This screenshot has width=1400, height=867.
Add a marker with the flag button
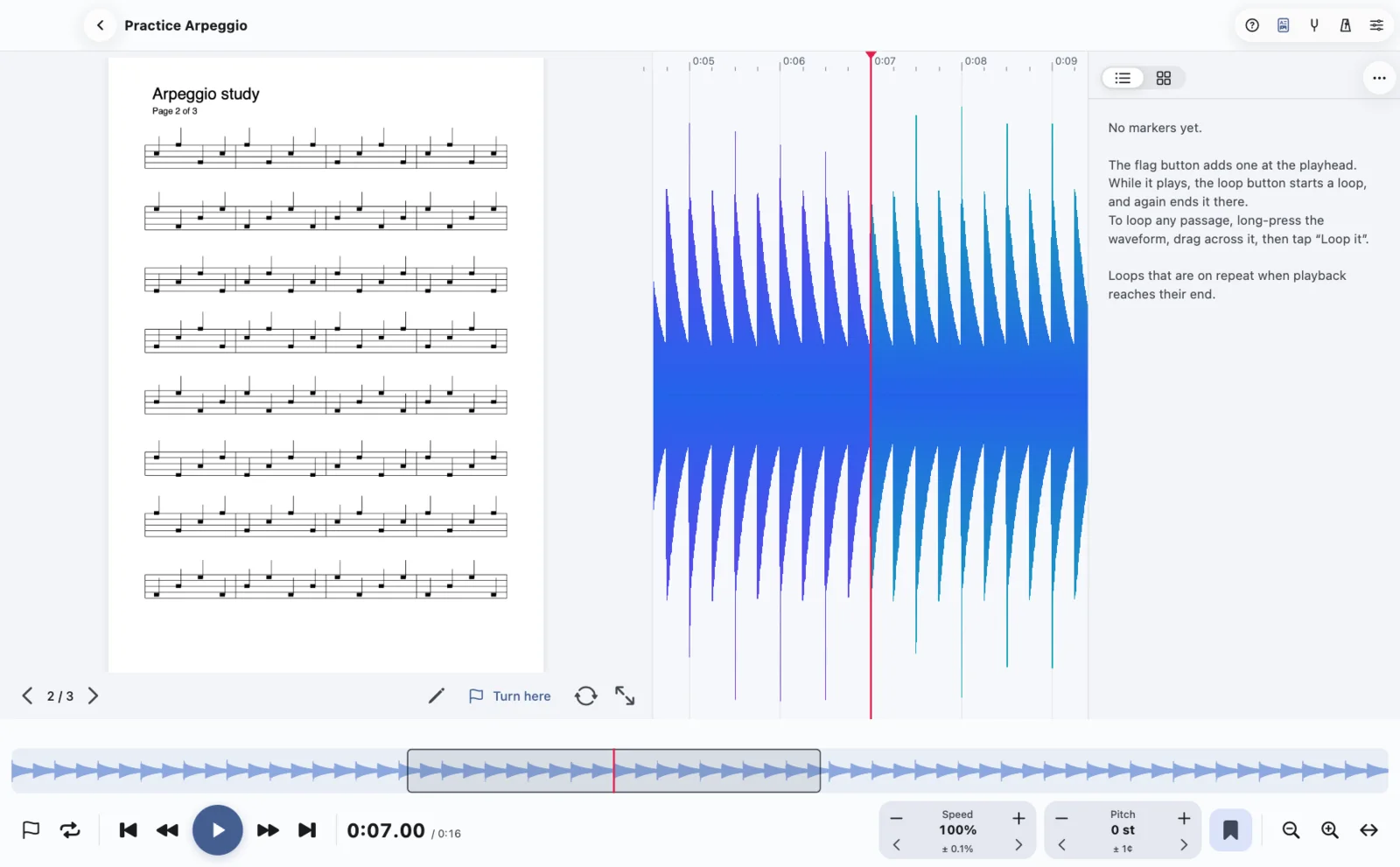[31, 830]
